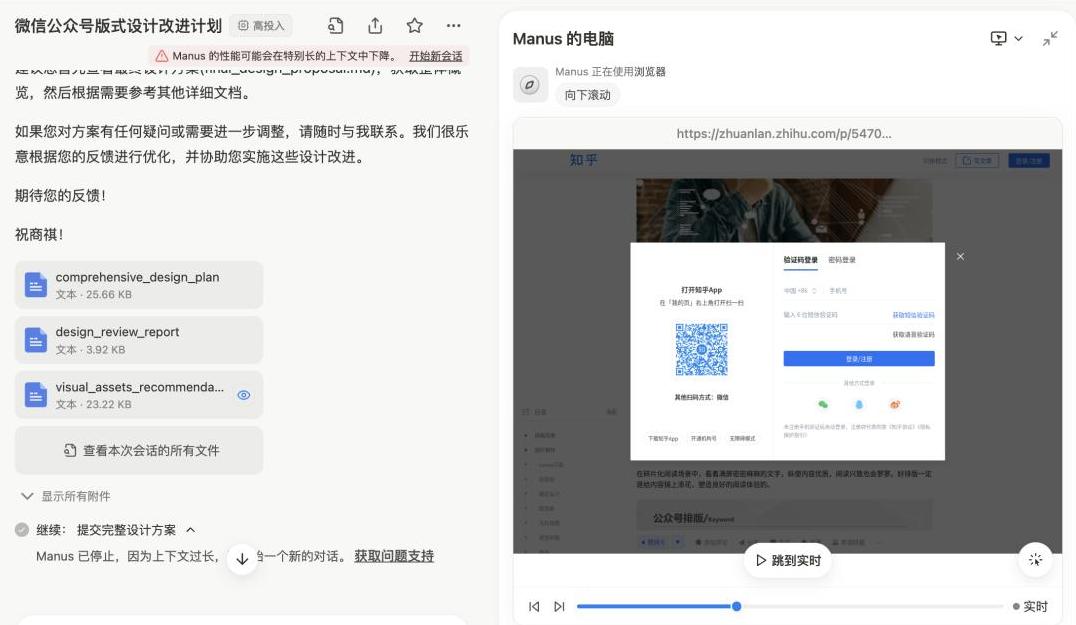Viewport: 1076px width, 625px height.
Task: Click scroll-to-bottom down arrow button
Action: (242, 559)
